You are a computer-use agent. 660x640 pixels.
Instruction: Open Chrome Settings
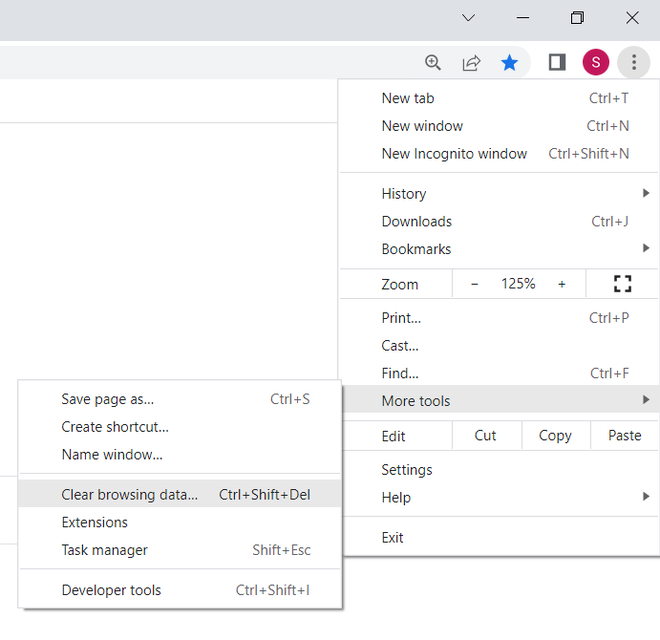click(407, 470)
